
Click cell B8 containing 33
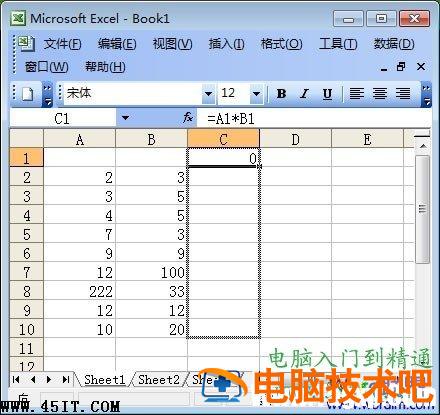pos(152,291)
